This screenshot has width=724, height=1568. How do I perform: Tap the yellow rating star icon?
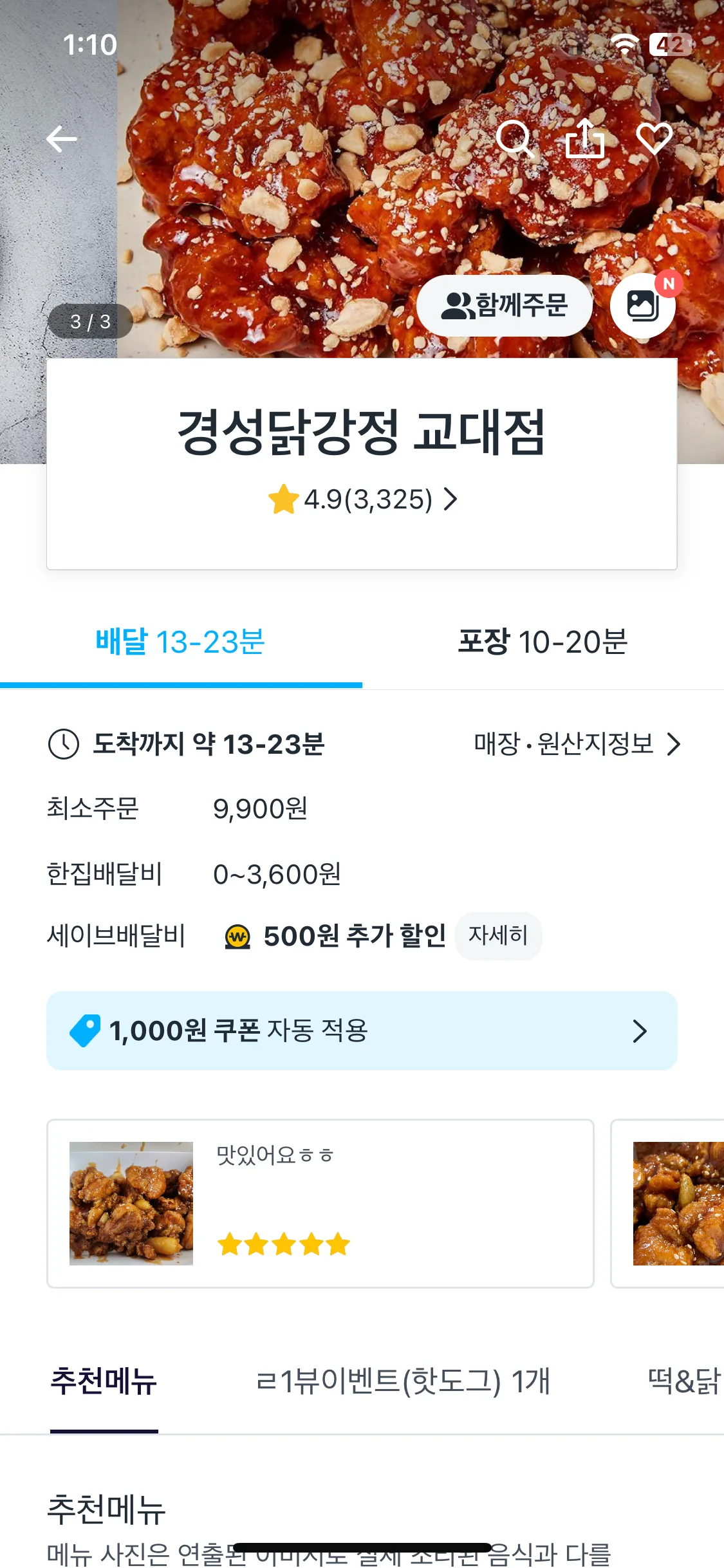[x=283, y=499]
